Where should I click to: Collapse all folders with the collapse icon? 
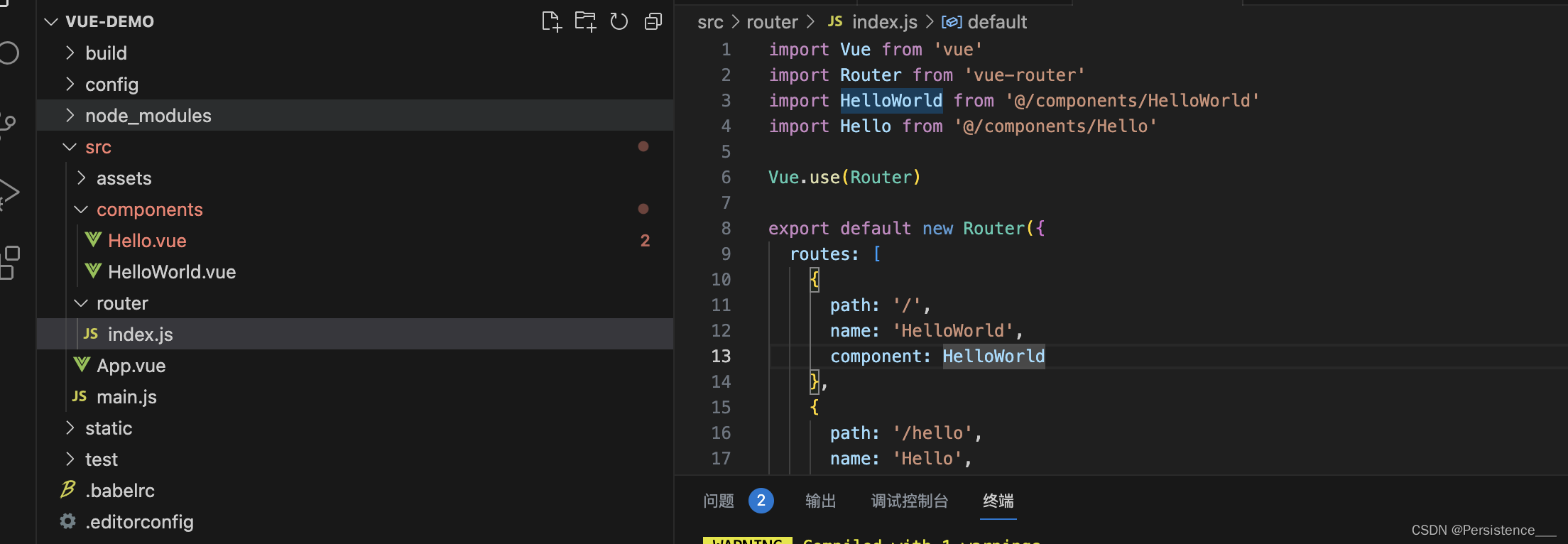click(653, 21)
